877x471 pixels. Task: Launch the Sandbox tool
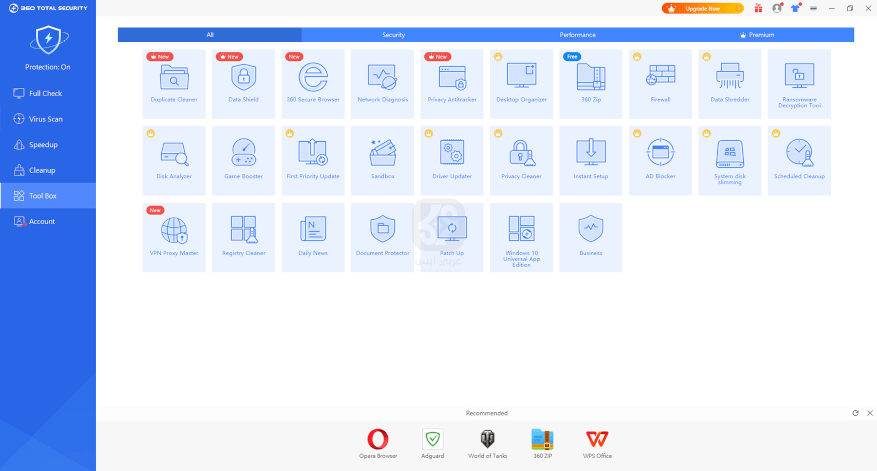click(x=383, y=161)
